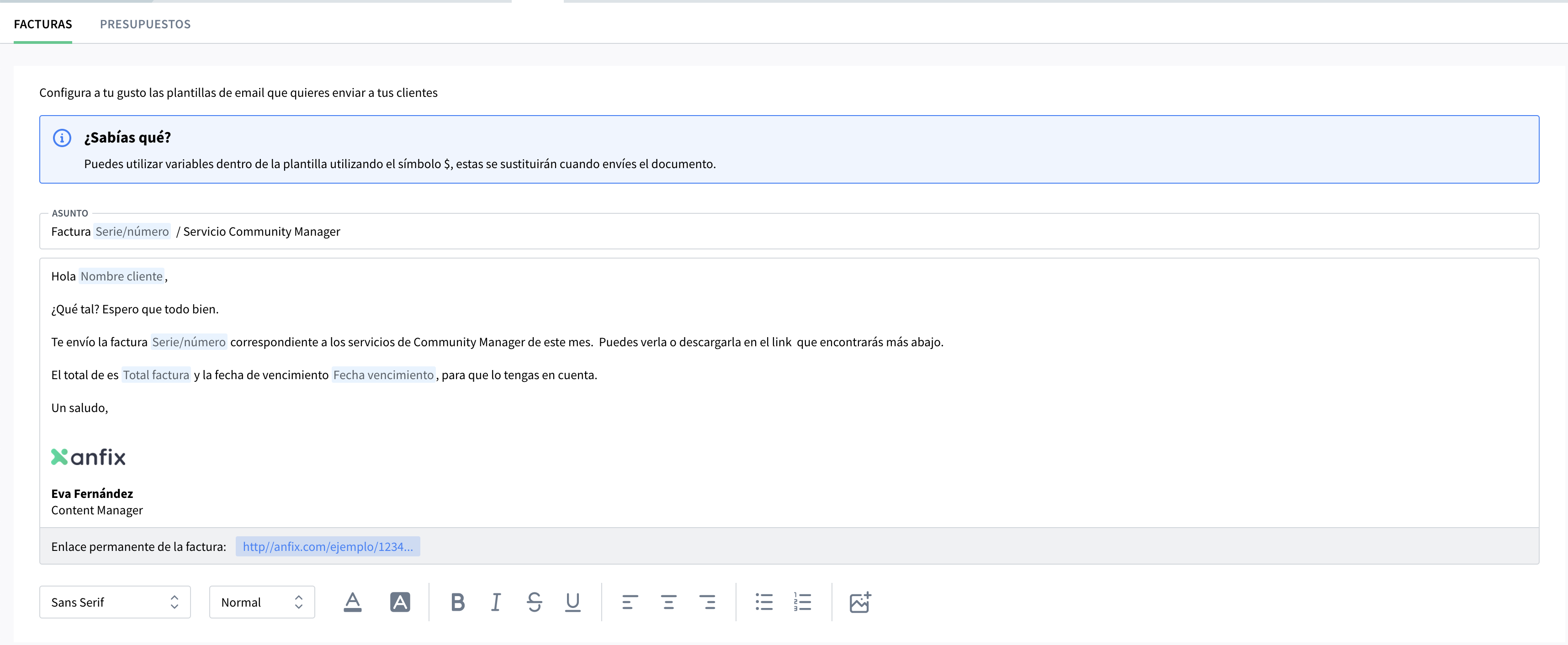Click the text background highlight icon
The image size is (1568, 645).
[400, 602]
